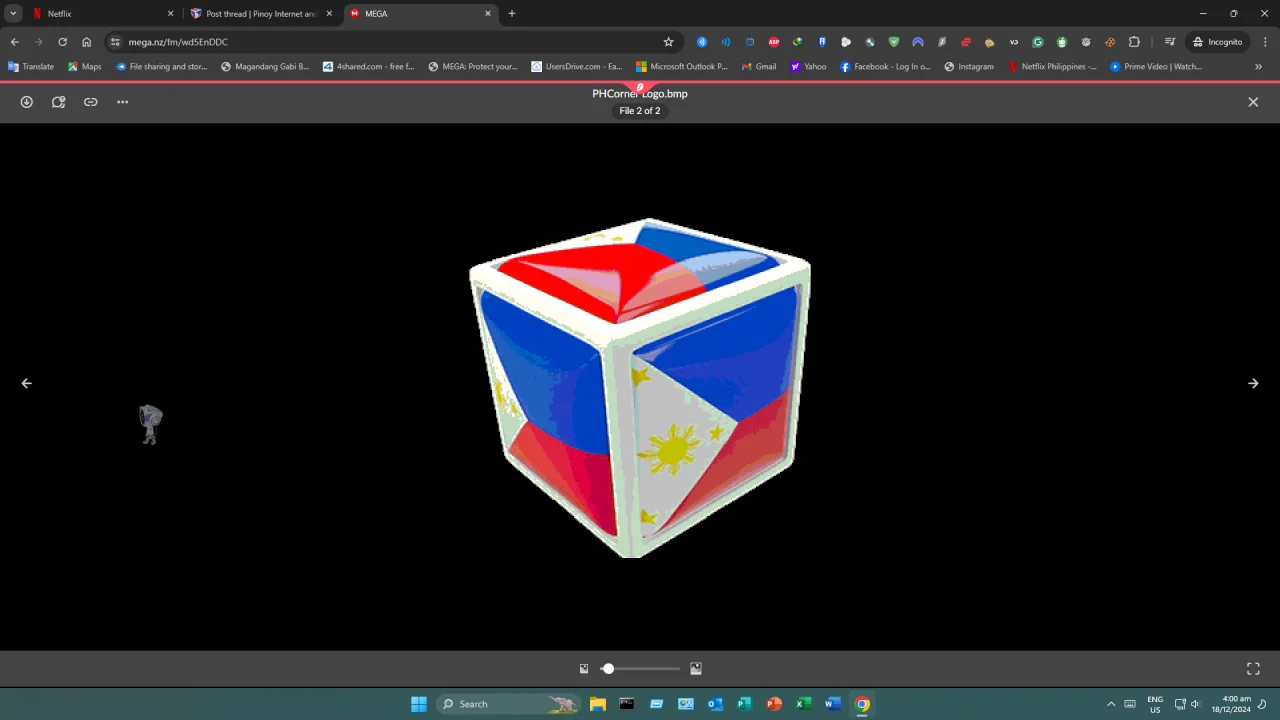The height and width of the screenshot is (720, 1280).
Task: Open the Translate bookmark
Action: (31, 67)
